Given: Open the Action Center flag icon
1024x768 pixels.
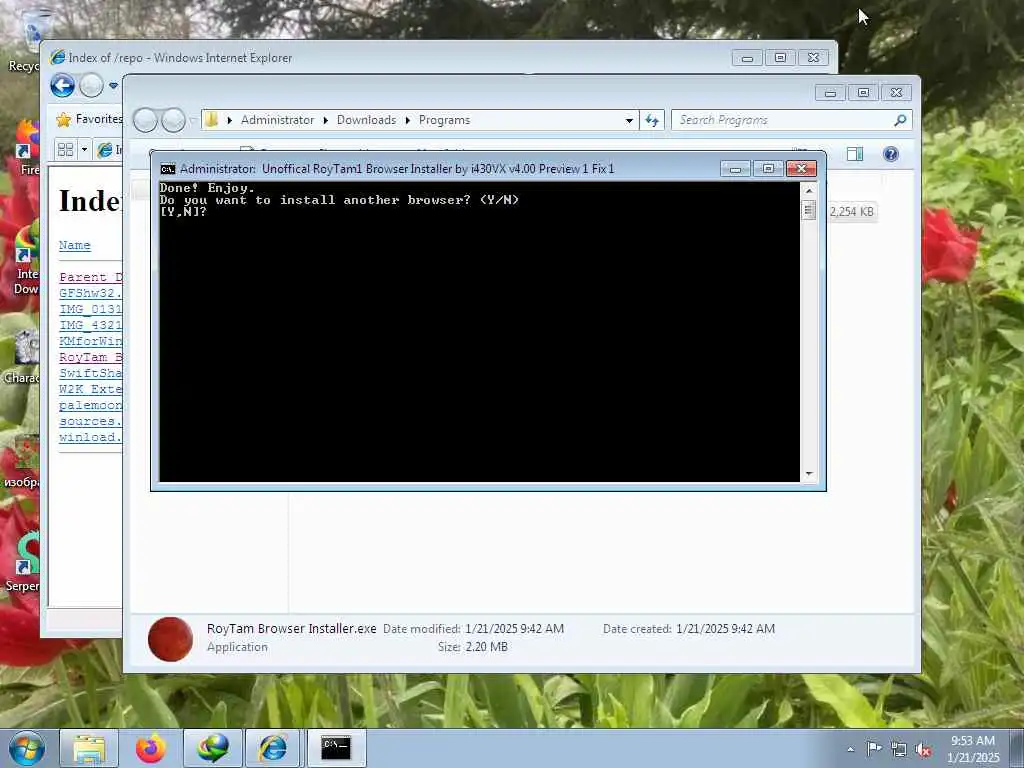Looking at the screenshot, I should [x=874, y=748].
